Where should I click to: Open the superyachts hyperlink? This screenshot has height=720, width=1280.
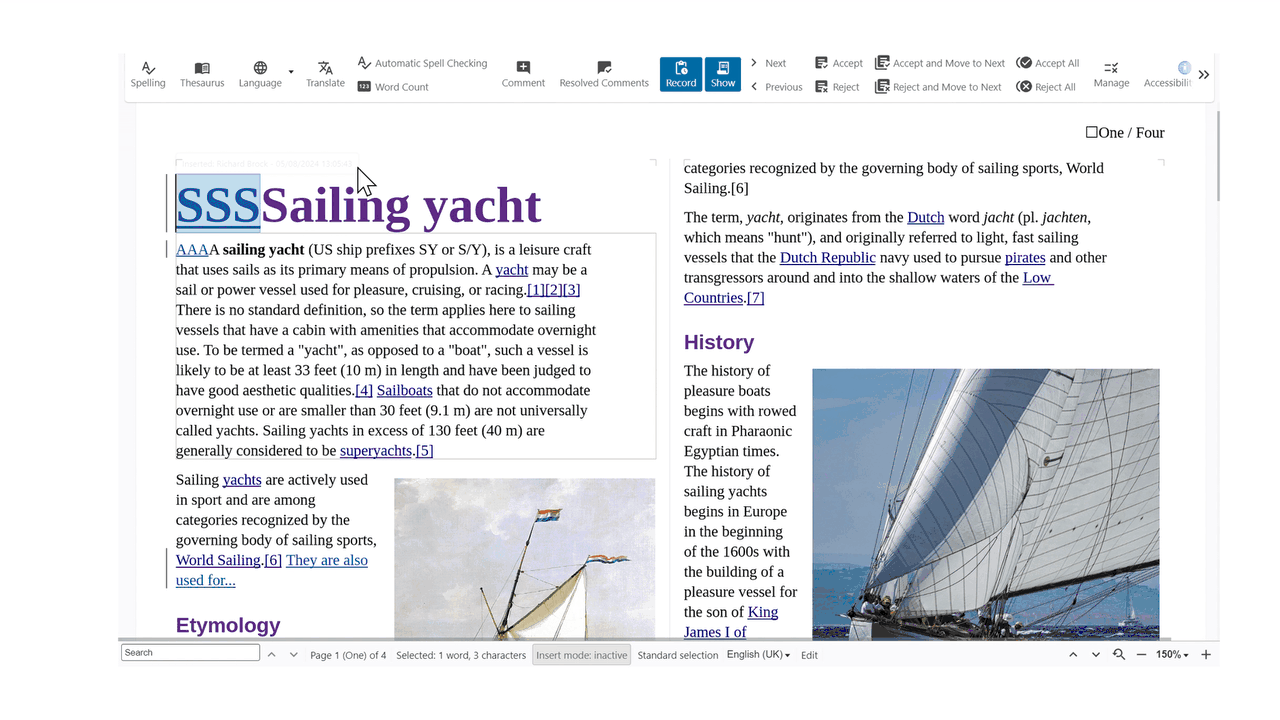(x=376, y=451)
